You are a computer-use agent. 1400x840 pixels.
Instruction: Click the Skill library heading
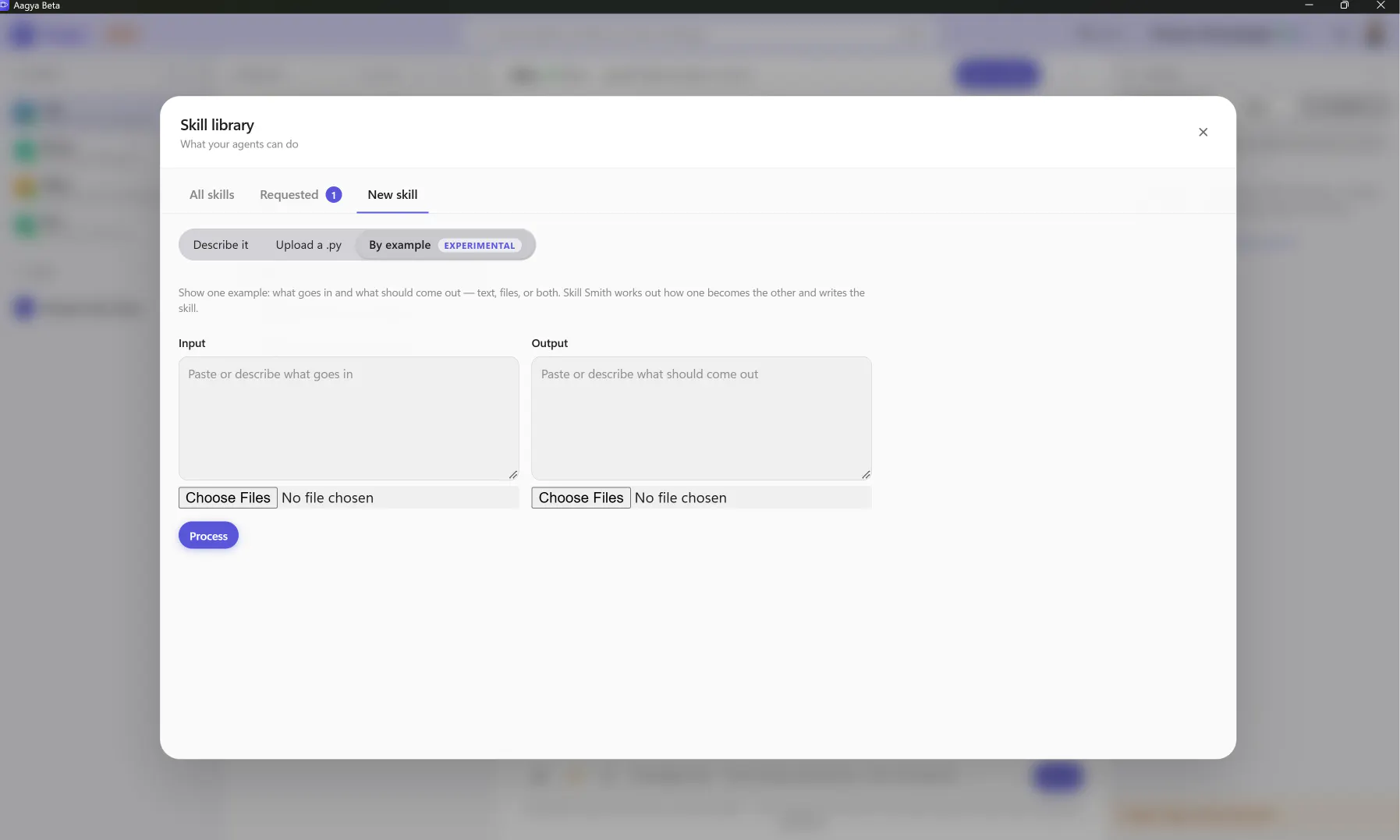click(x=217, y=125)
